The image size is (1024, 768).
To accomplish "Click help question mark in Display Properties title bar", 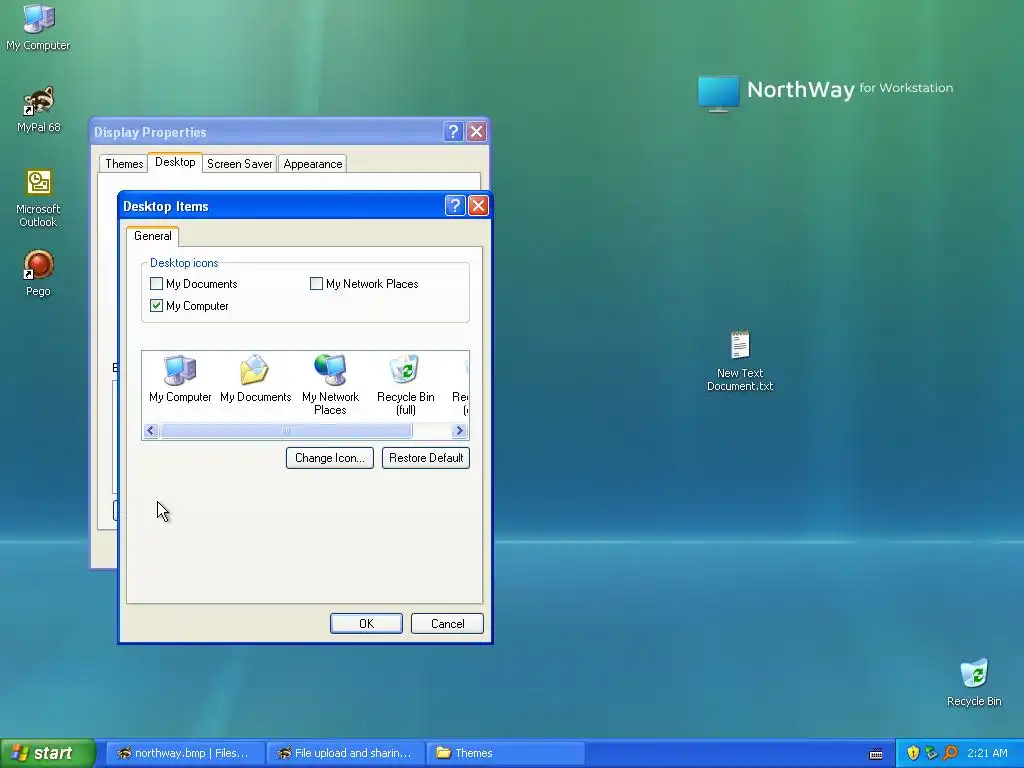I will pyautogui.click(x=453, y=132).
